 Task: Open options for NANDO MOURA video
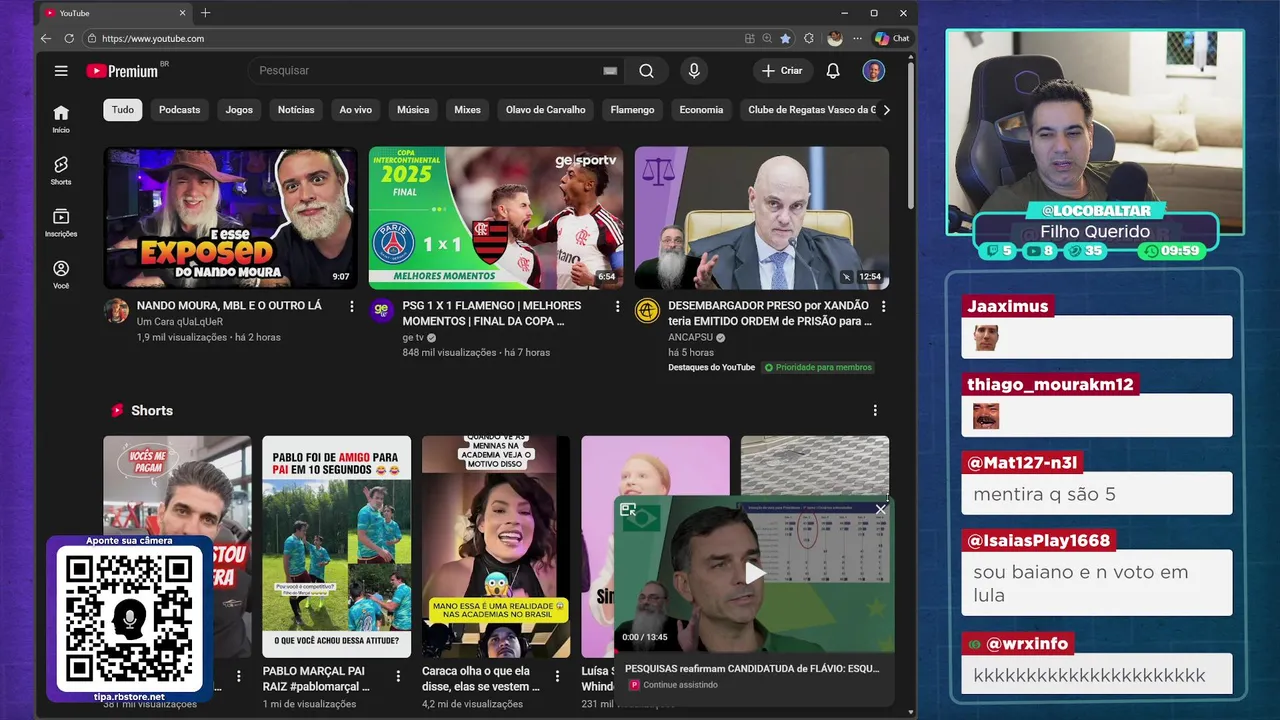point(351,307)
